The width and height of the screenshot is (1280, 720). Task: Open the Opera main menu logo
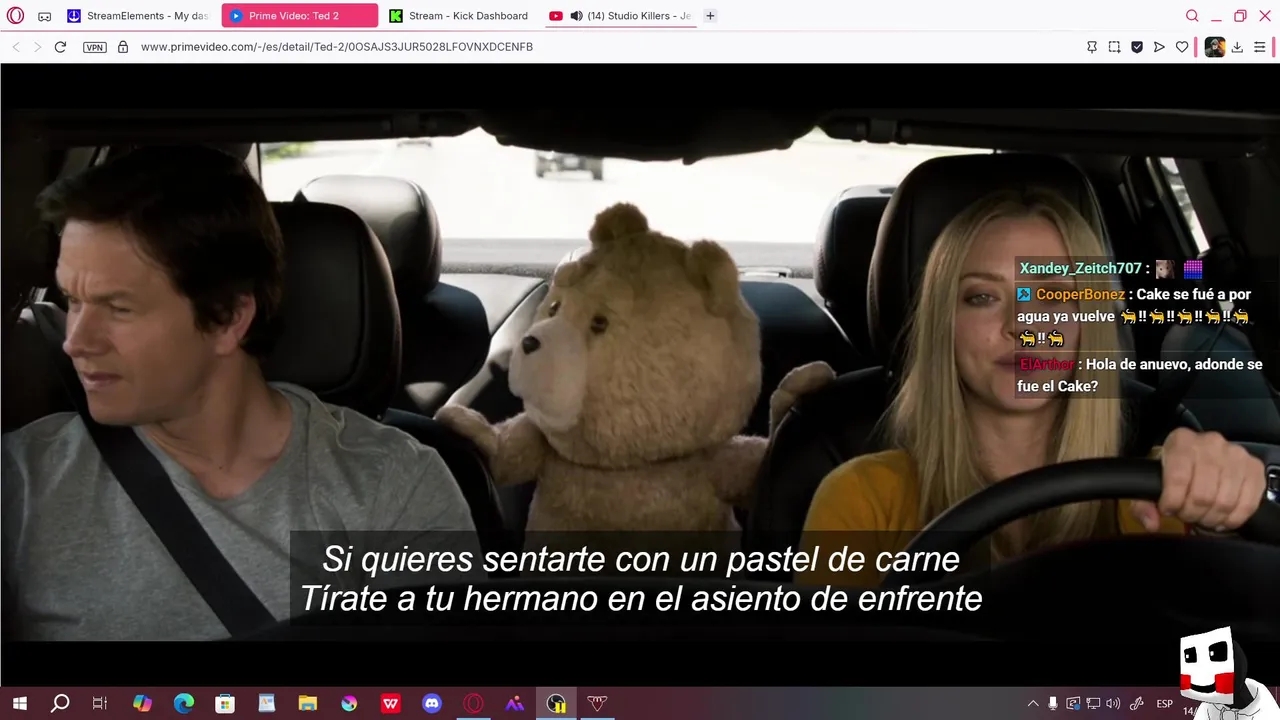coord(15,16)
